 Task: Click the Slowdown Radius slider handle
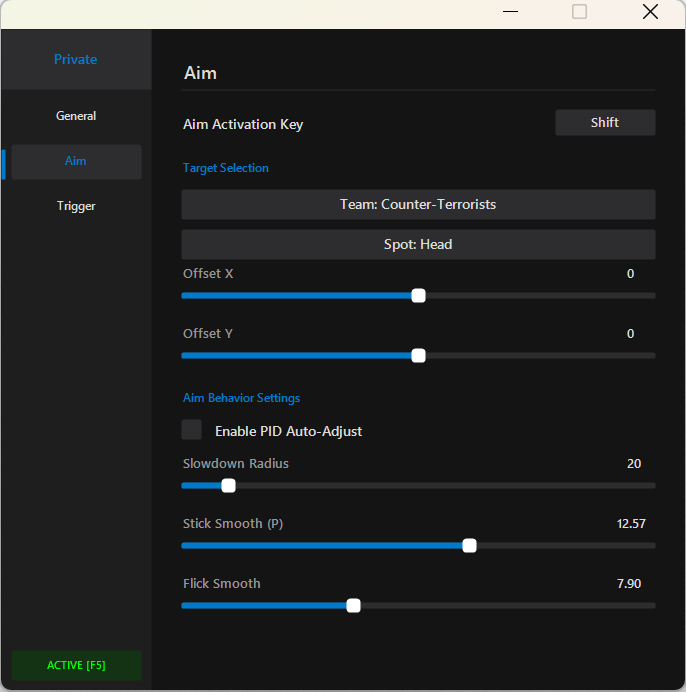pyautogui.click(x=228, y=485)
